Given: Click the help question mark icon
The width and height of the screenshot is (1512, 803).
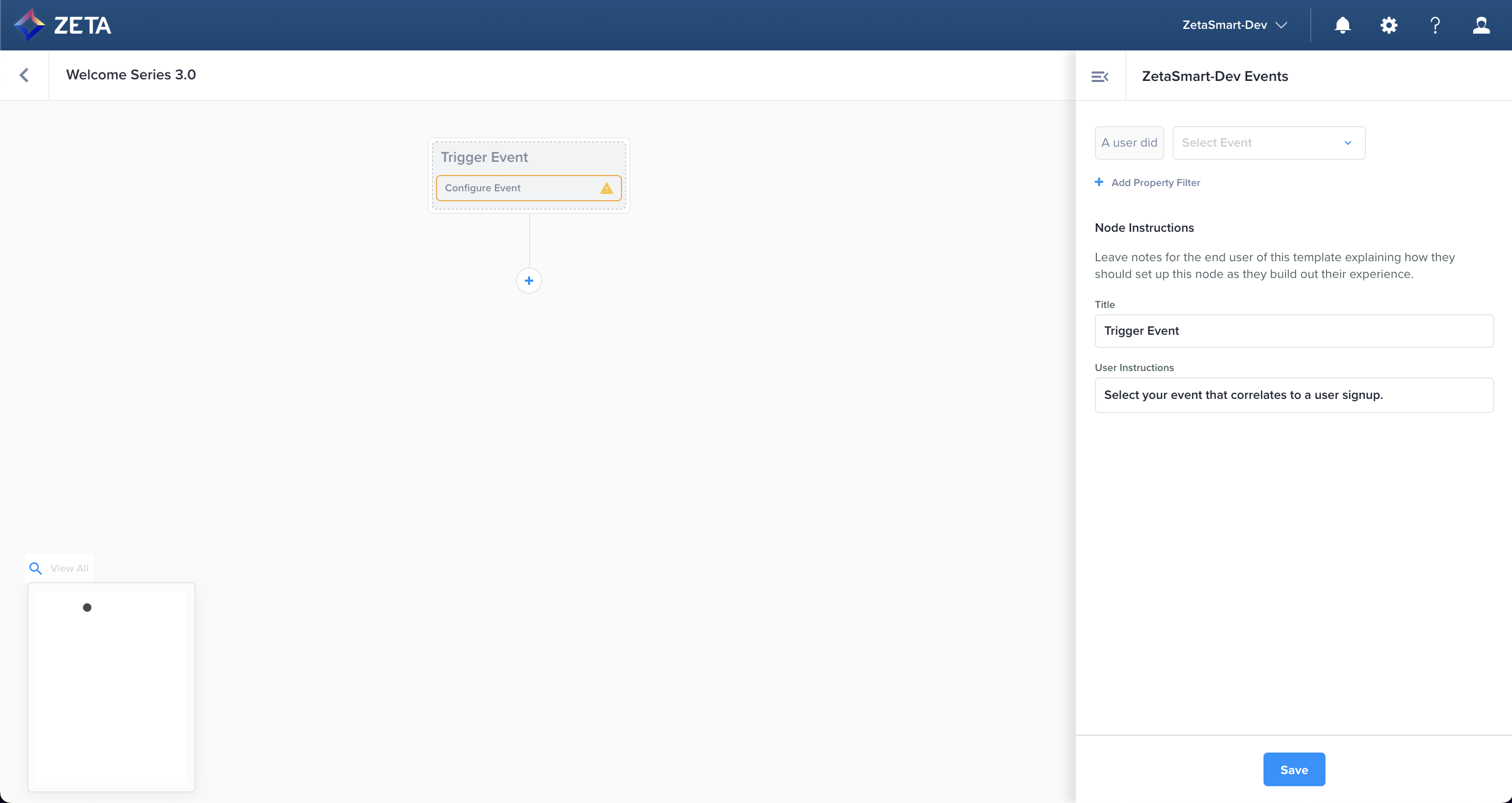Looking at the screenshot, I should (x=1435, y=25).
